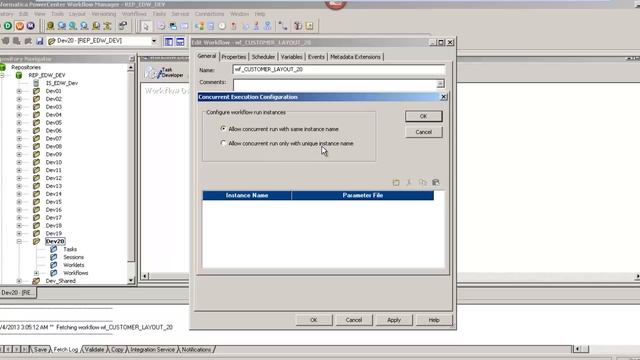640x360 pixels.
Task: Click Cancel in the Edit Workflow dialog
Action: tap(354, 320)
